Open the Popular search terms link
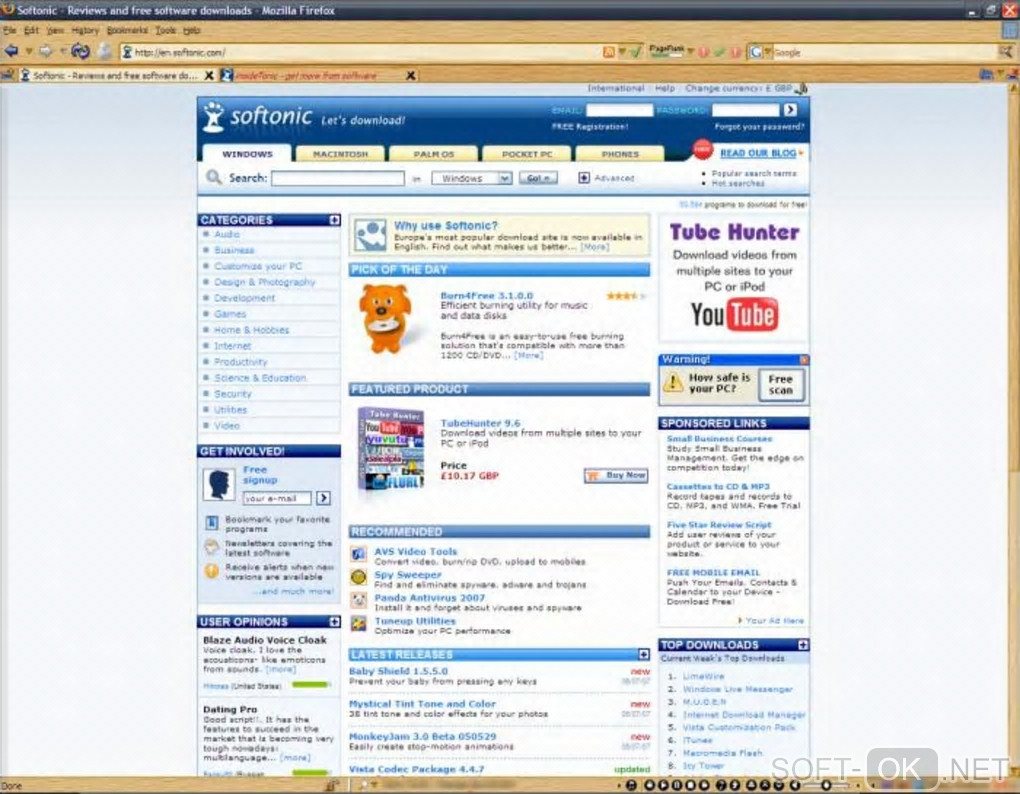Viewport: 1020px width, 794px height. (x=754, y=174)
